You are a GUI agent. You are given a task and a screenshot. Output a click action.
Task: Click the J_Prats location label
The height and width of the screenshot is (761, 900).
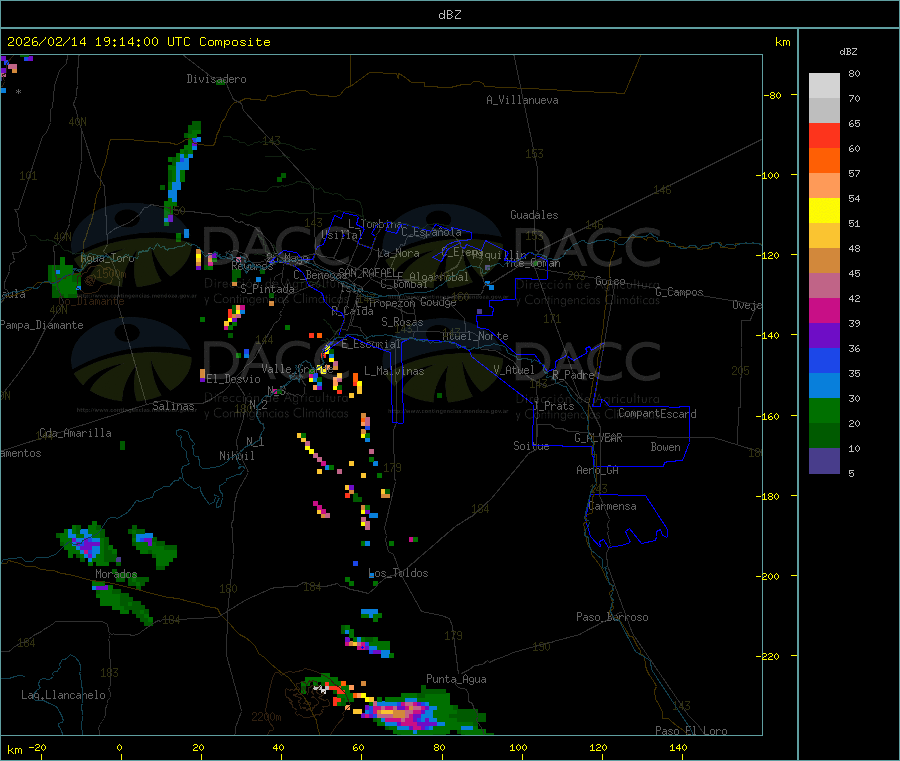554,406
